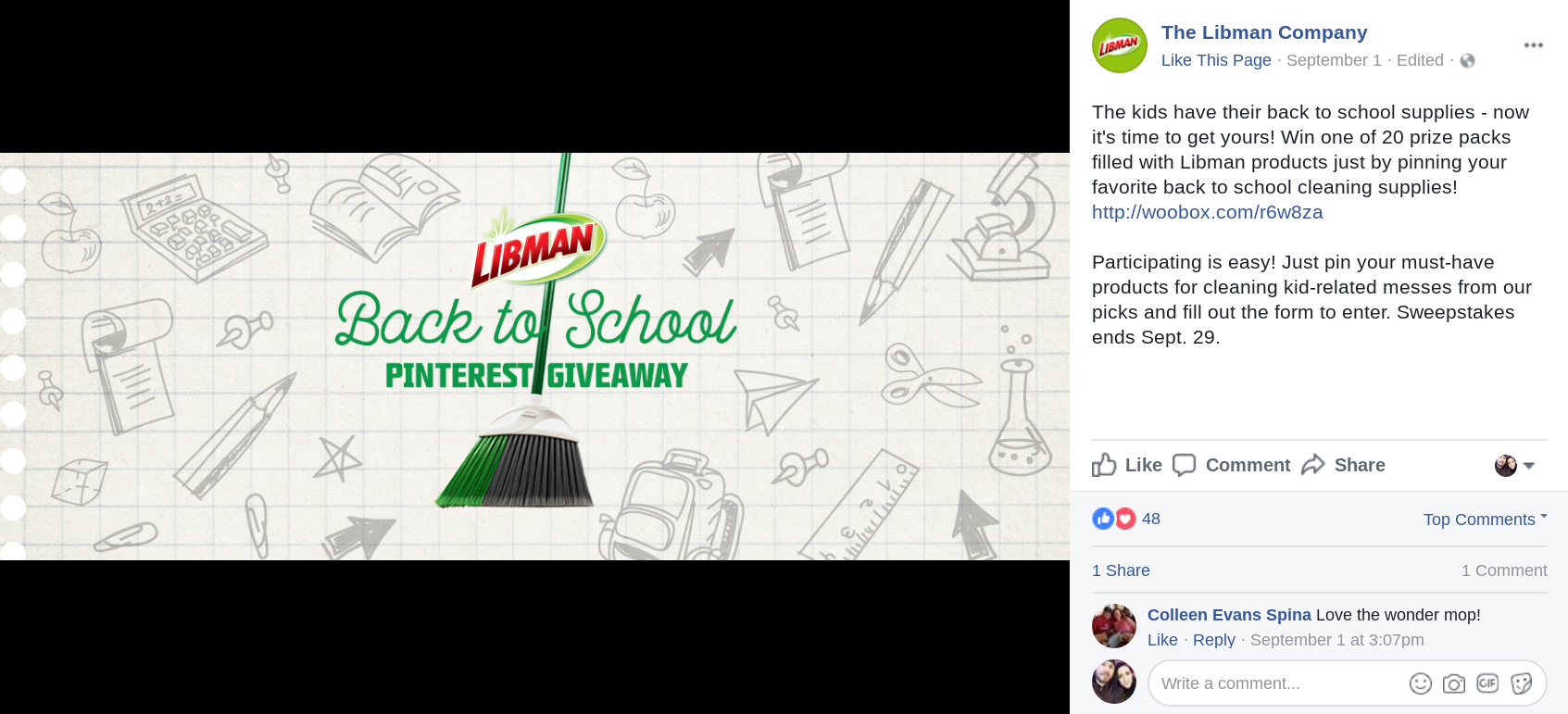Click the Comment button under the post
The width and height of the screenshot is (1568, 714).
pos(1231,465)
